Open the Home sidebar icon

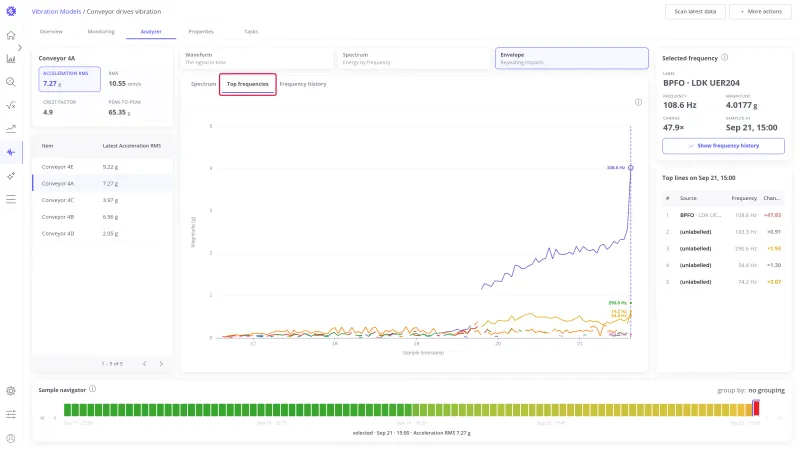coord(11,35)
